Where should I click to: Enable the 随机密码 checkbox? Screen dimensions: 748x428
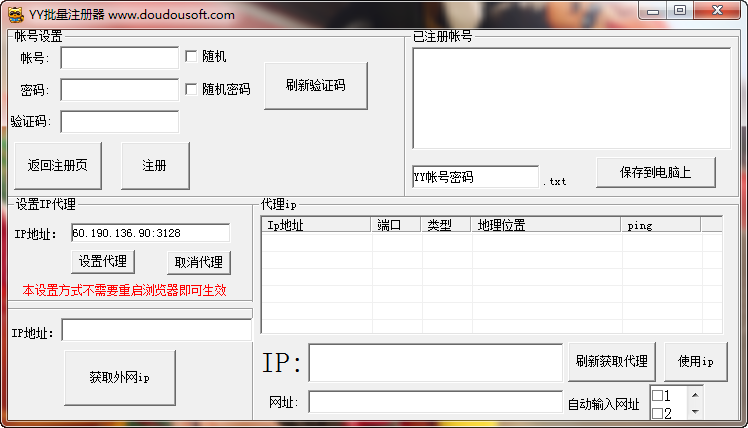point(191,89)
